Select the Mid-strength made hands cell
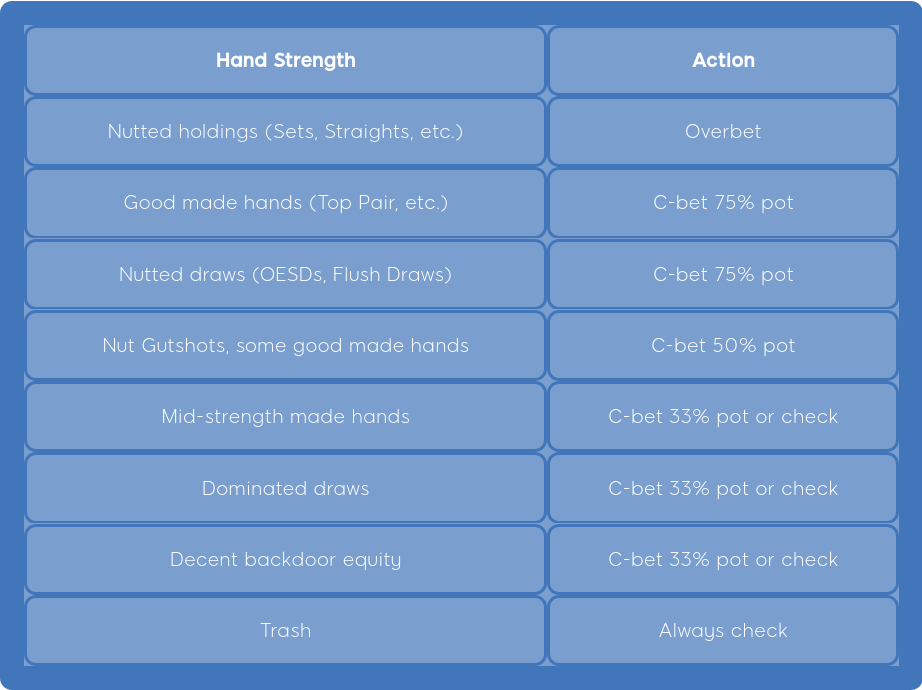 click(x=285, y=417)
